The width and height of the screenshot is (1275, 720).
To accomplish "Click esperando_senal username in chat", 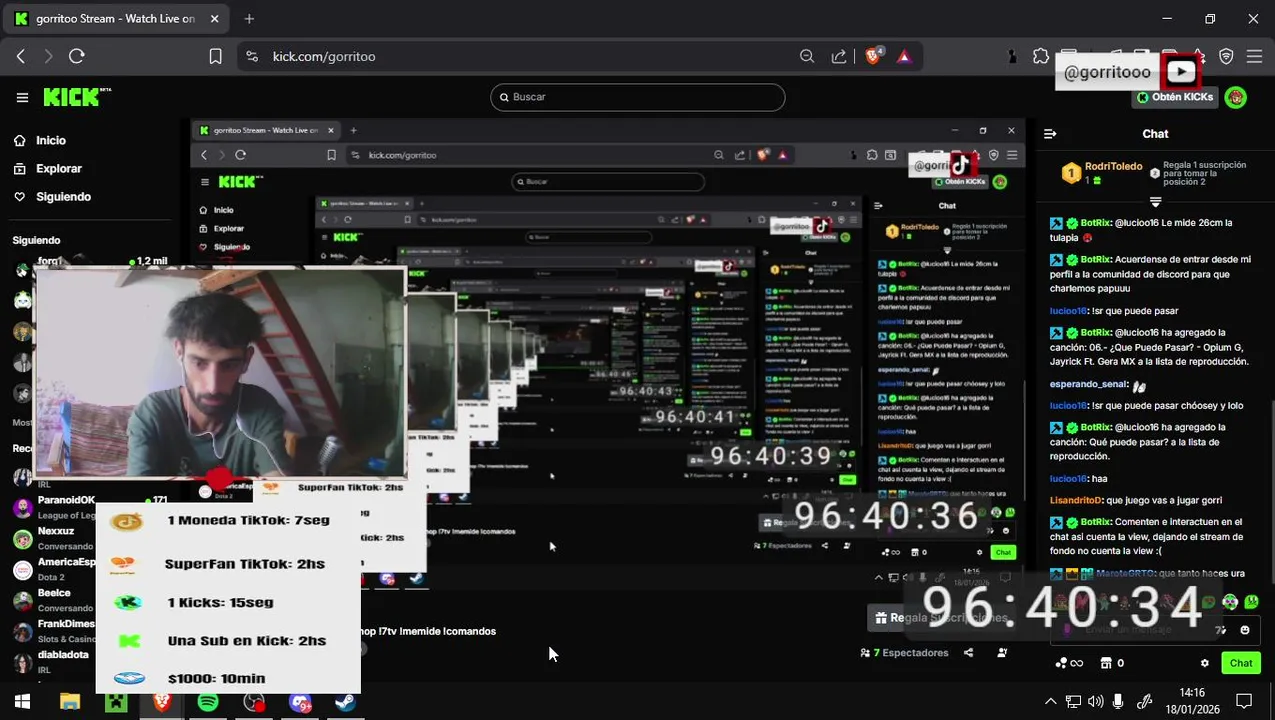I will point(1088,385).
